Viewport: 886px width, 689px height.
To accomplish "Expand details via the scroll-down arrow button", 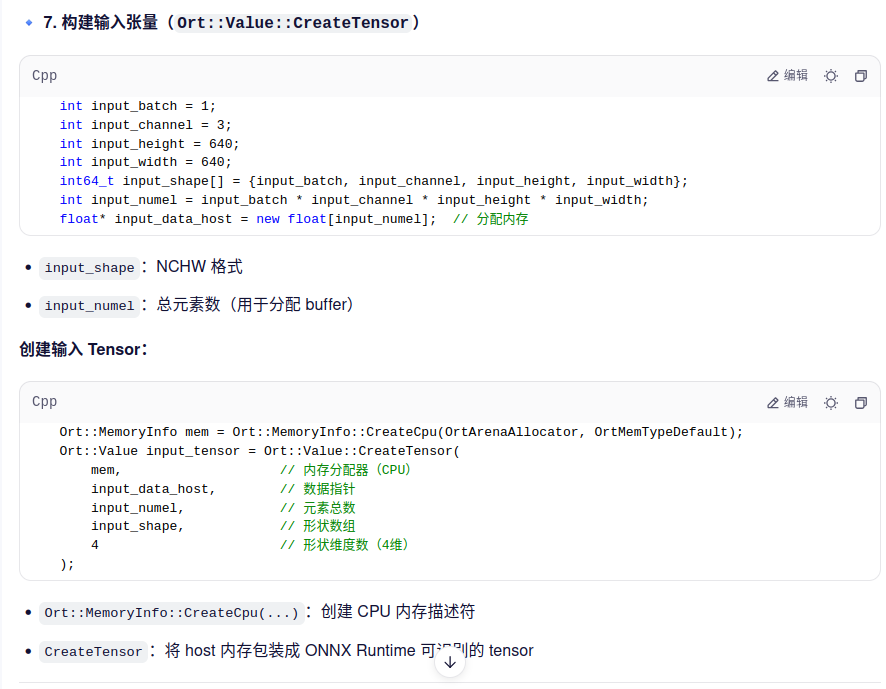I will [450, 660].
